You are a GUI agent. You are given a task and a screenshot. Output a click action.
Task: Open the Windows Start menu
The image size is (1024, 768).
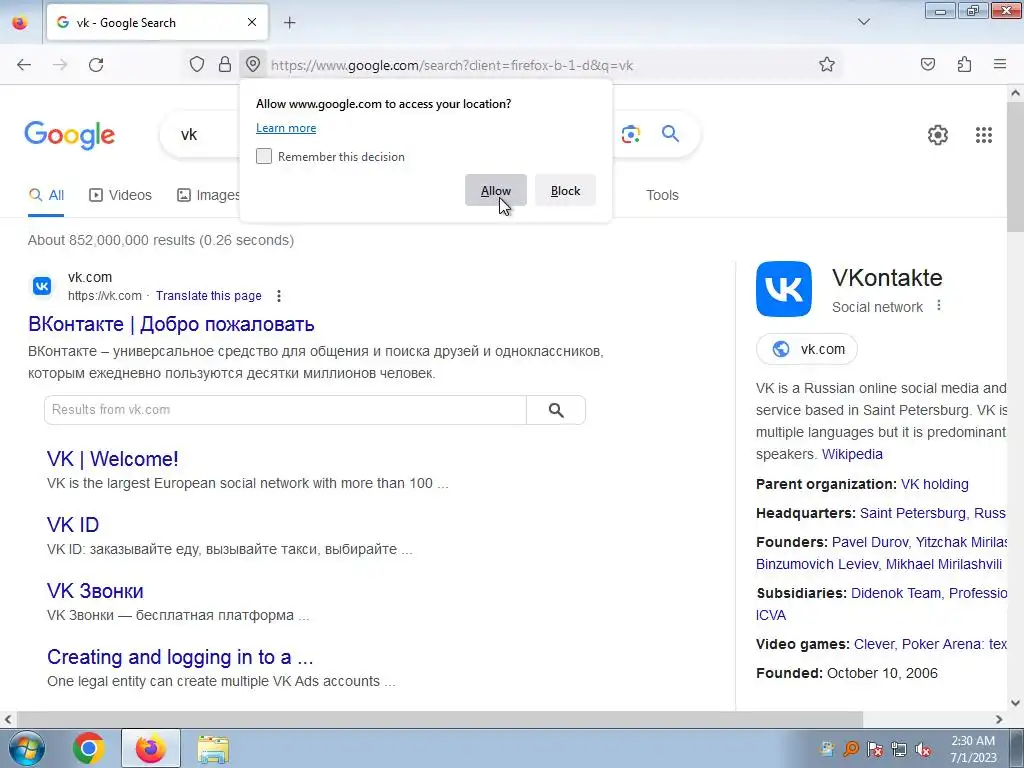click(x=26, y=748)
